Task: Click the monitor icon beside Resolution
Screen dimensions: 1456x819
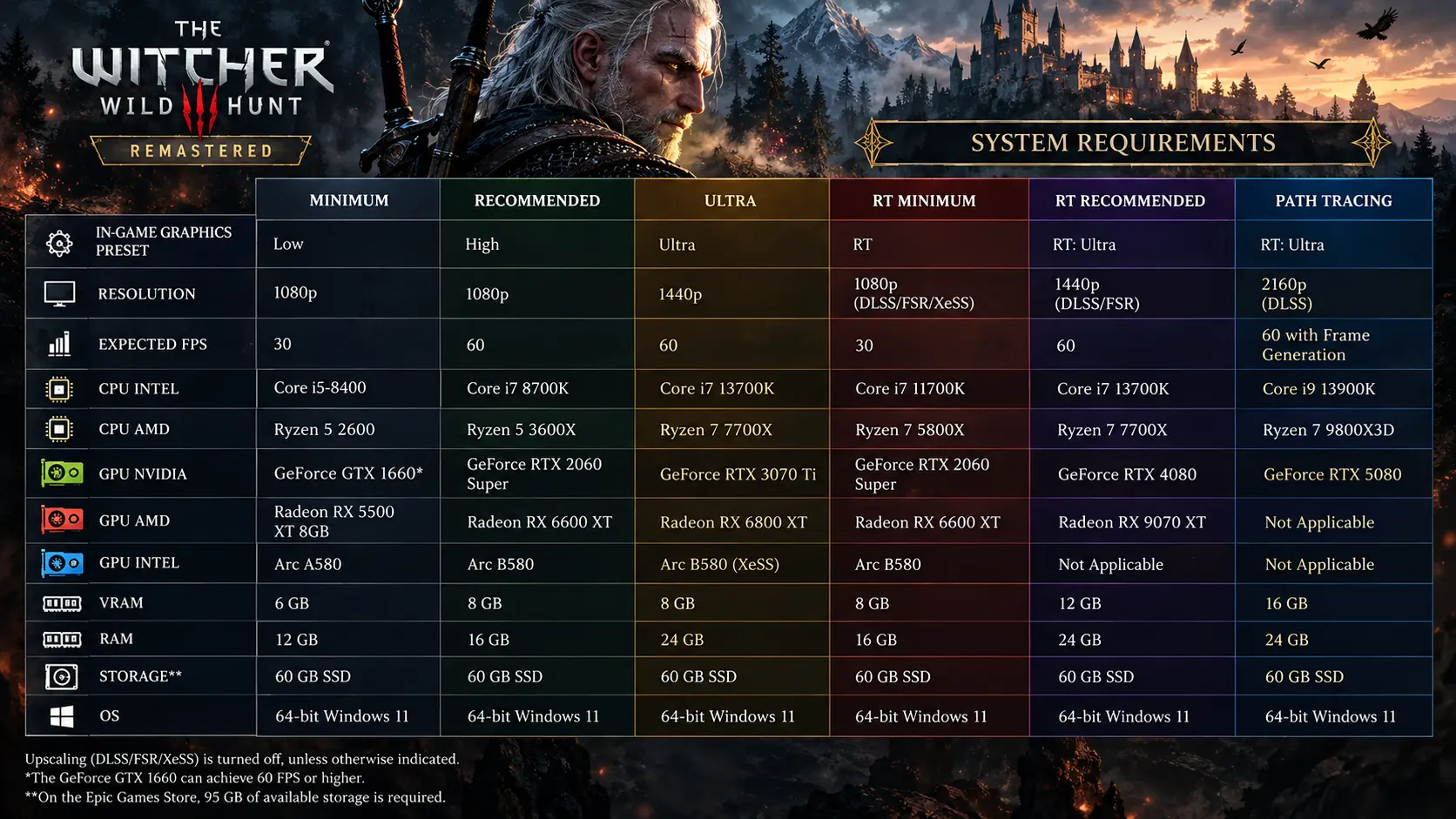Action: click(59, 294)
